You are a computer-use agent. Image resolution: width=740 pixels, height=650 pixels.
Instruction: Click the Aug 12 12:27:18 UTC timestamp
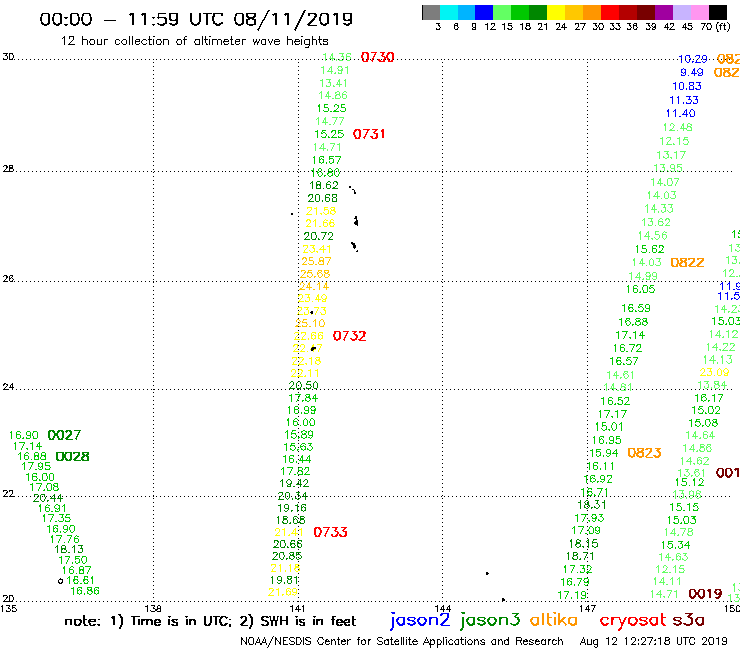pyautogui.click(x=654, y=642)
